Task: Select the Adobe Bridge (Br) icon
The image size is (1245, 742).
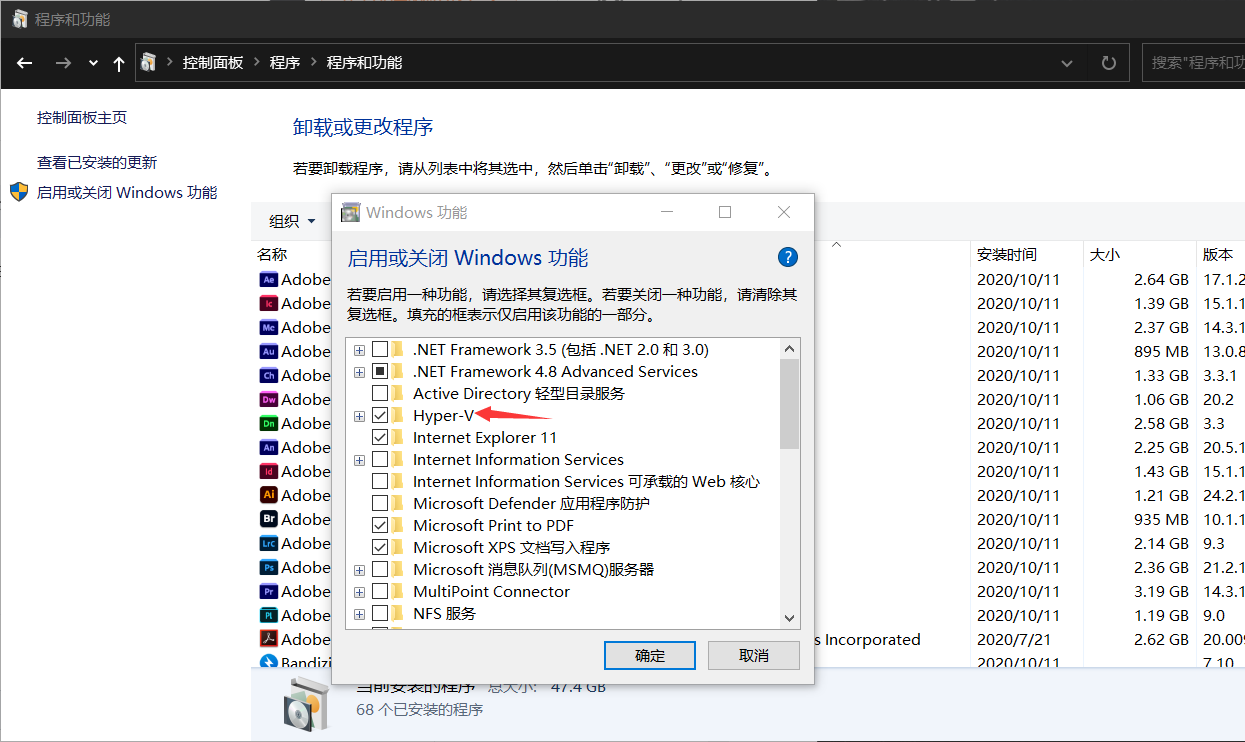Action: (x=268, y=519)
